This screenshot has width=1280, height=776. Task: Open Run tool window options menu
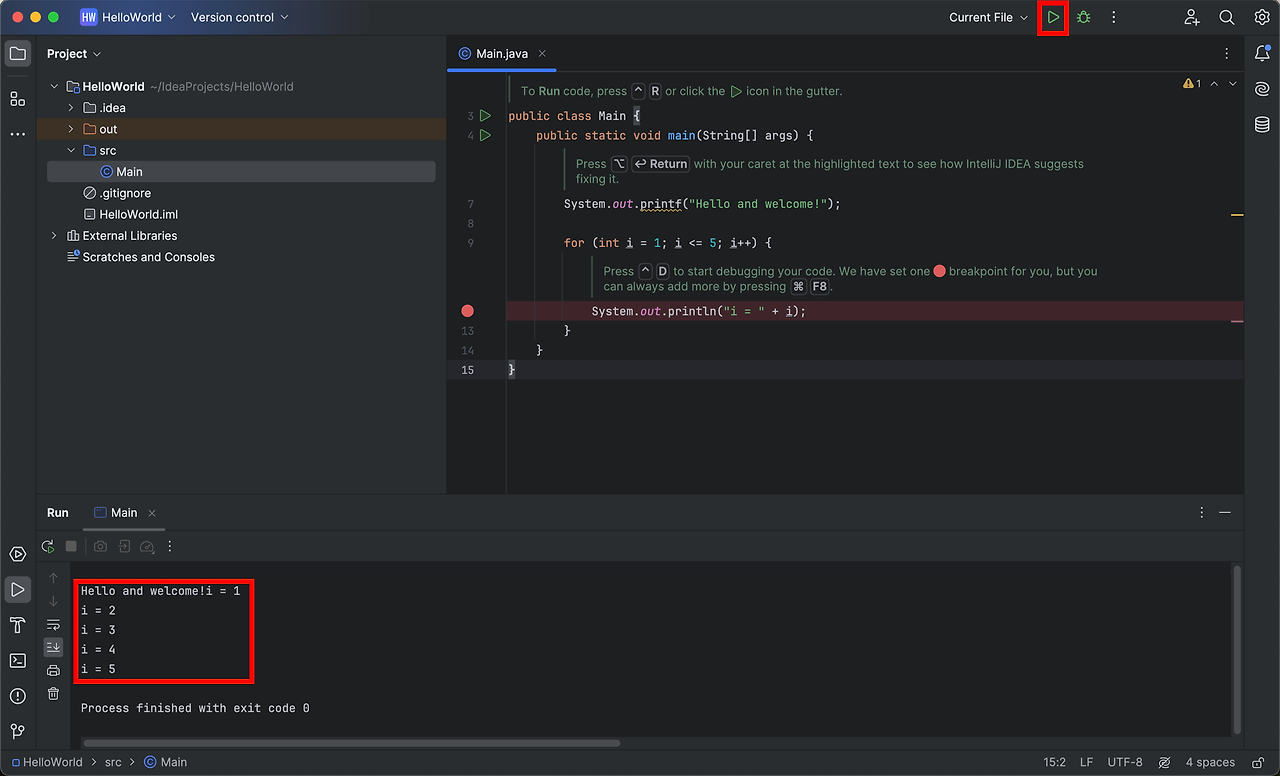tap(1201, 512)
